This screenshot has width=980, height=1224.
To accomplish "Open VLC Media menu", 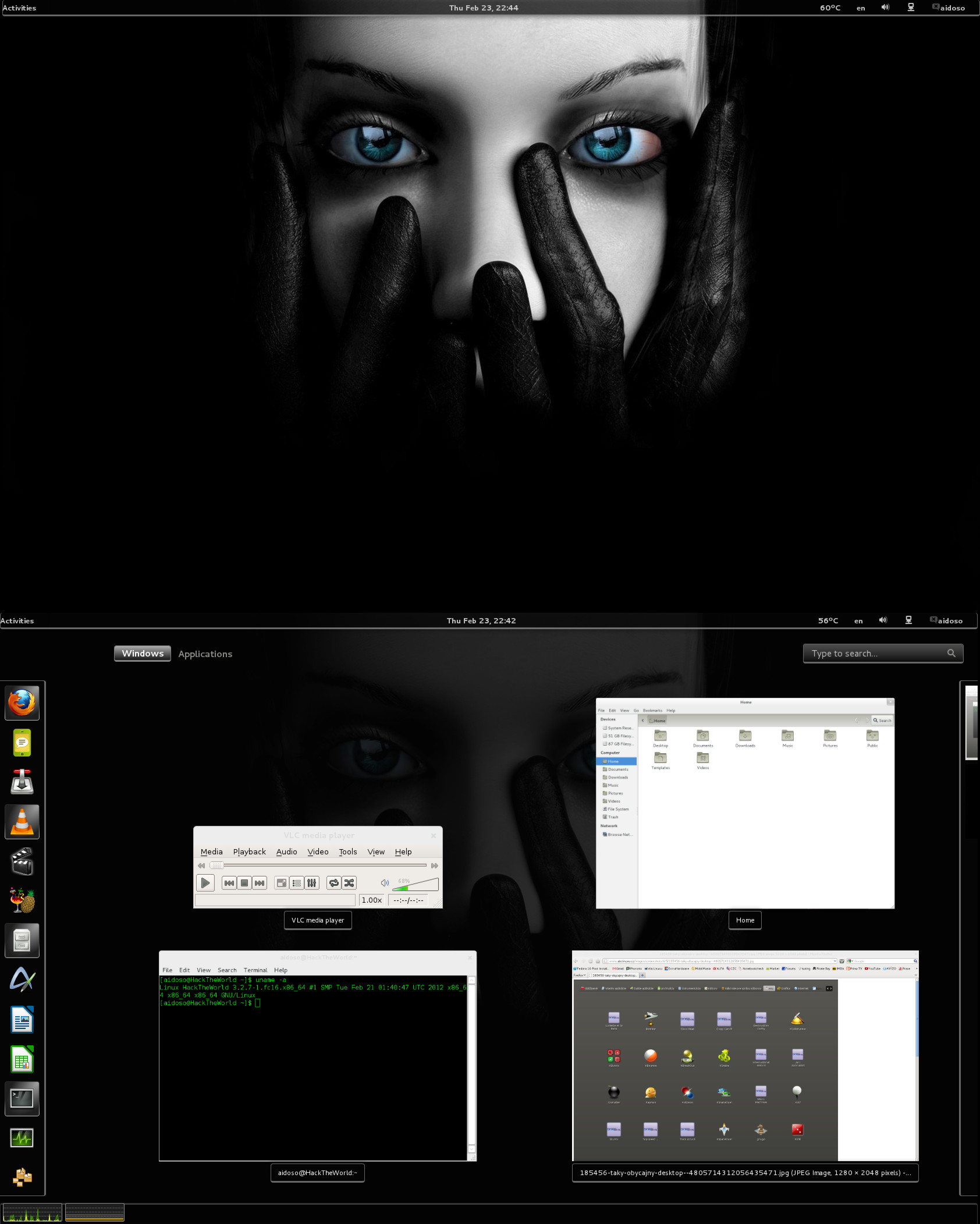I will click(211, 852).
